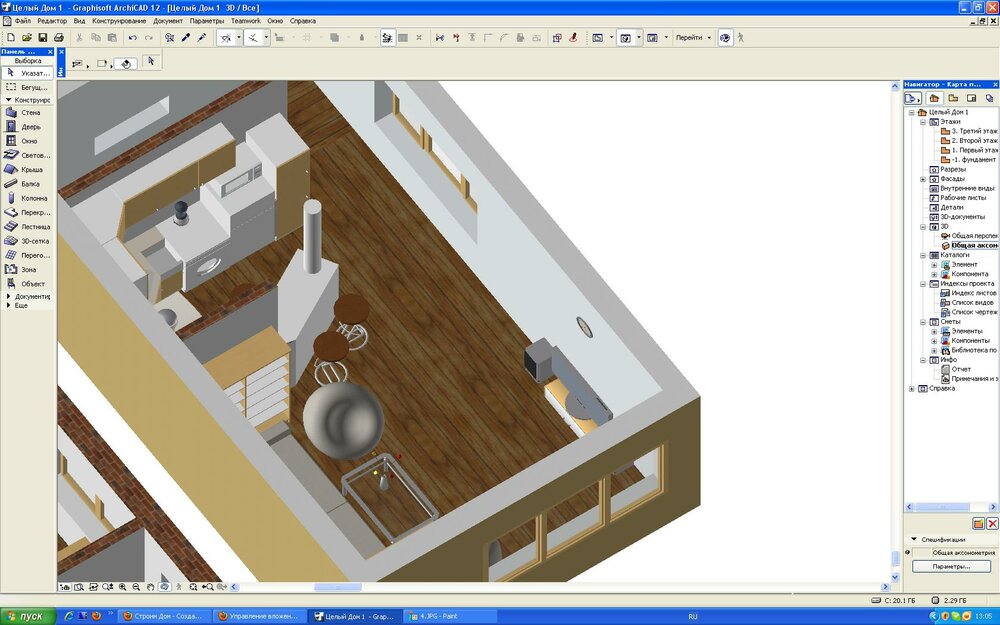1000x625 pixels.
Task: Click the Undo arrow in toolbar
Action: 133,38
